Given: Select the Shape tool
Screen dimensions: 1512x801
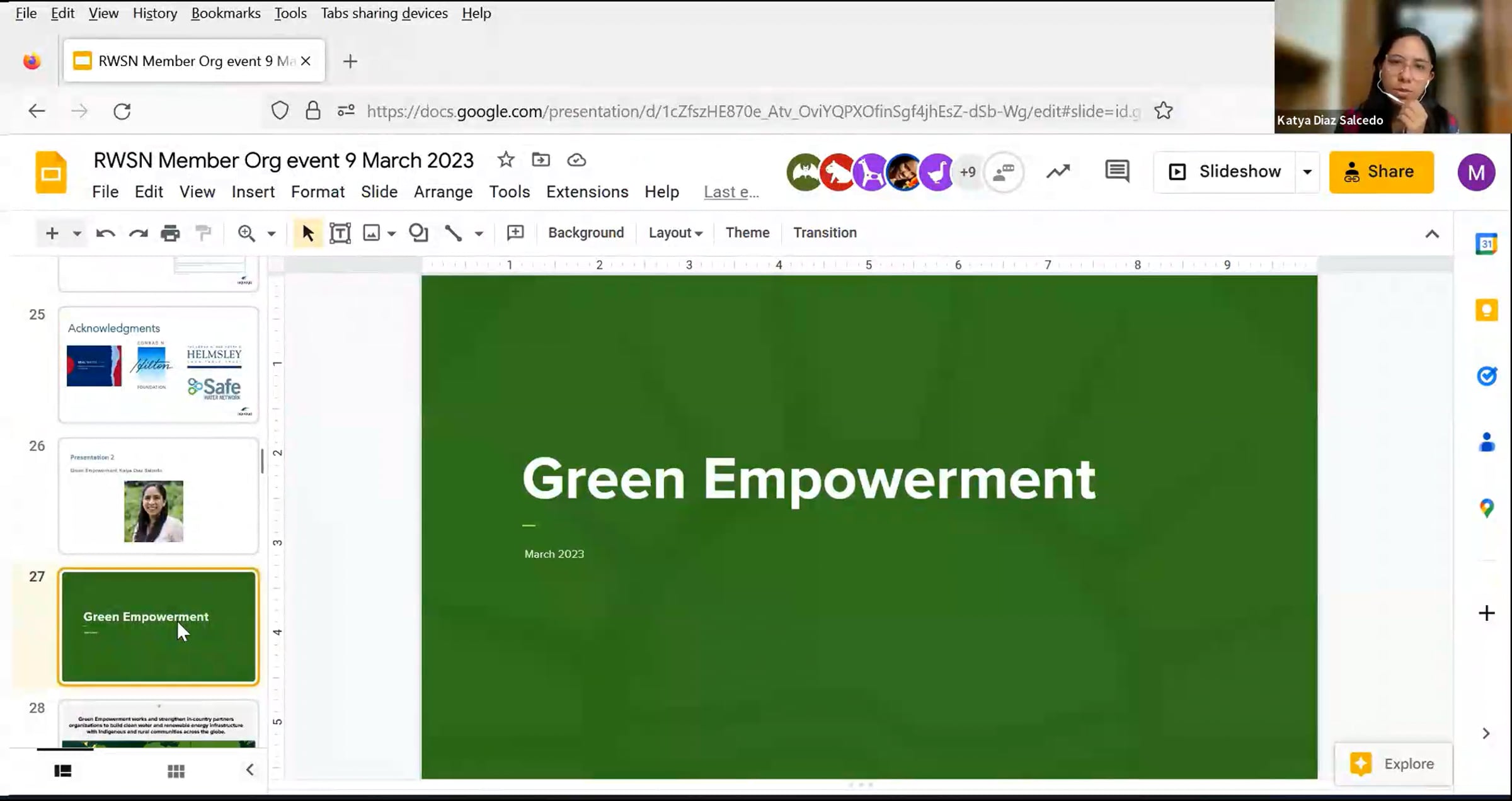Looking at the screenshot, I should pos(418,233).
